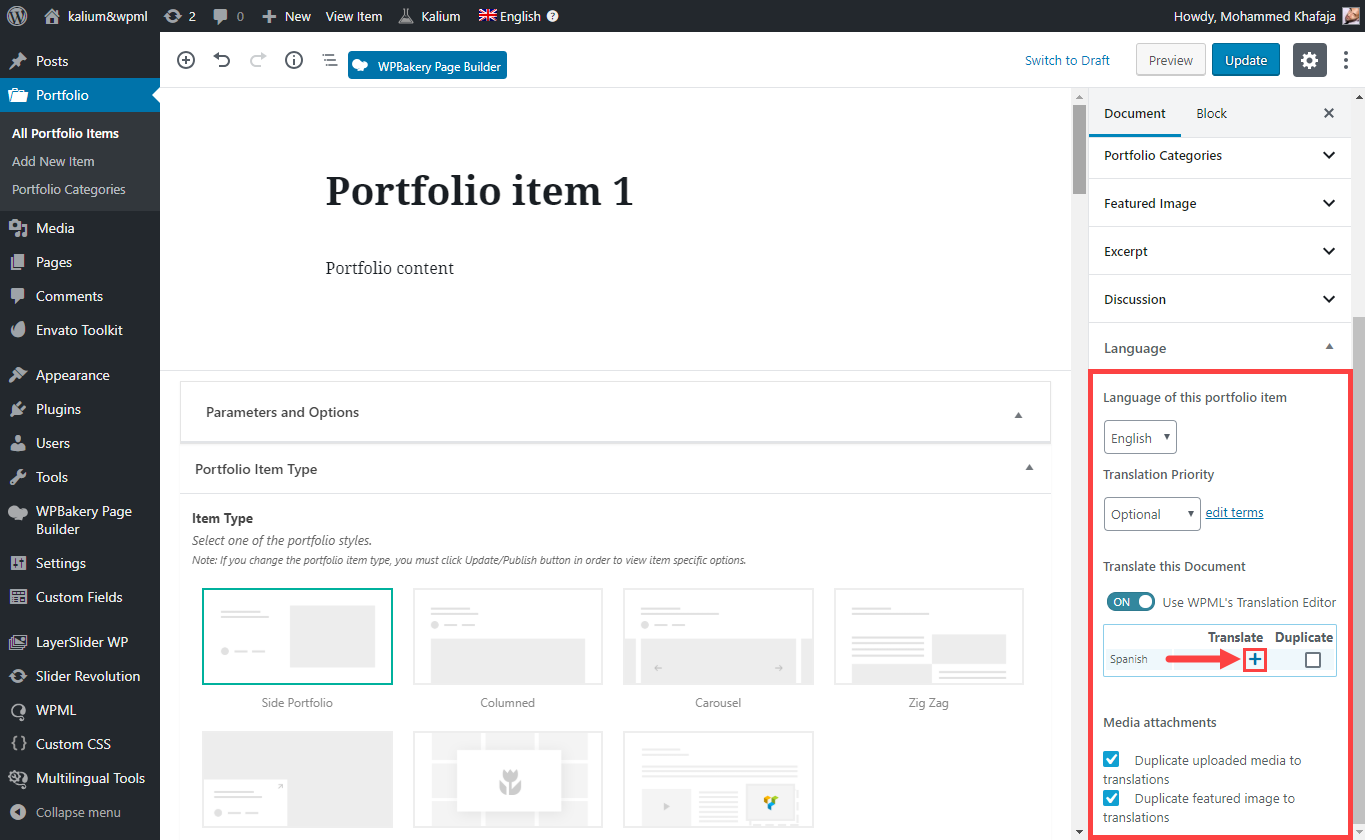Click the Portfolio item 1 title field
1365x840 pixels.
[480, 190]
